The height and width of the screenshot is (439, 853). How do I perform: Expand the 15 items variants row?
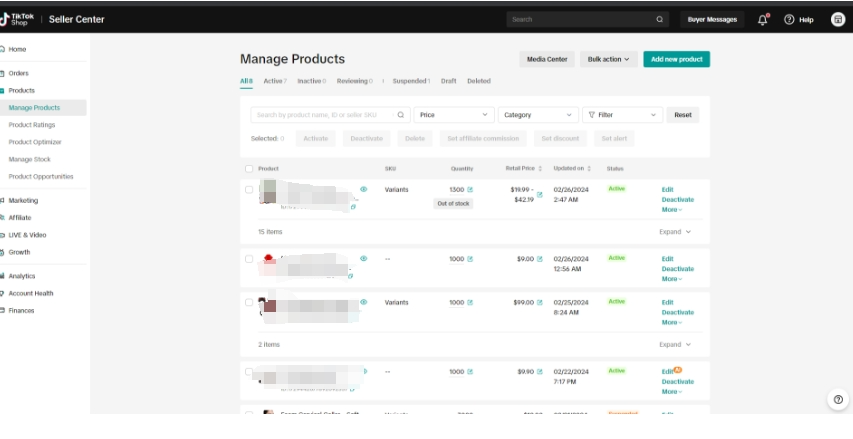point(675,231)
